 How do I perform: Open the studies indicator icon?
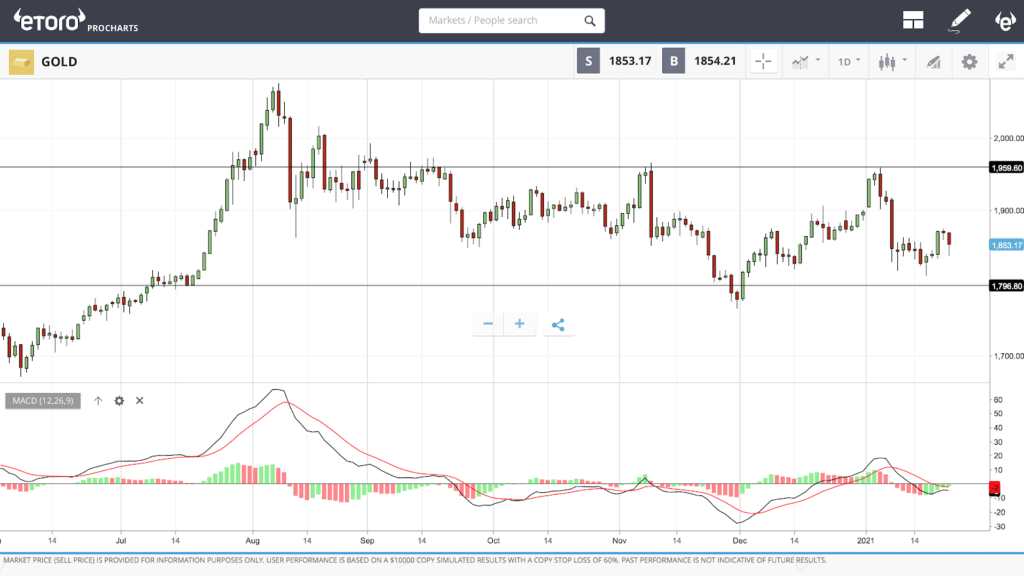point(934,62)
